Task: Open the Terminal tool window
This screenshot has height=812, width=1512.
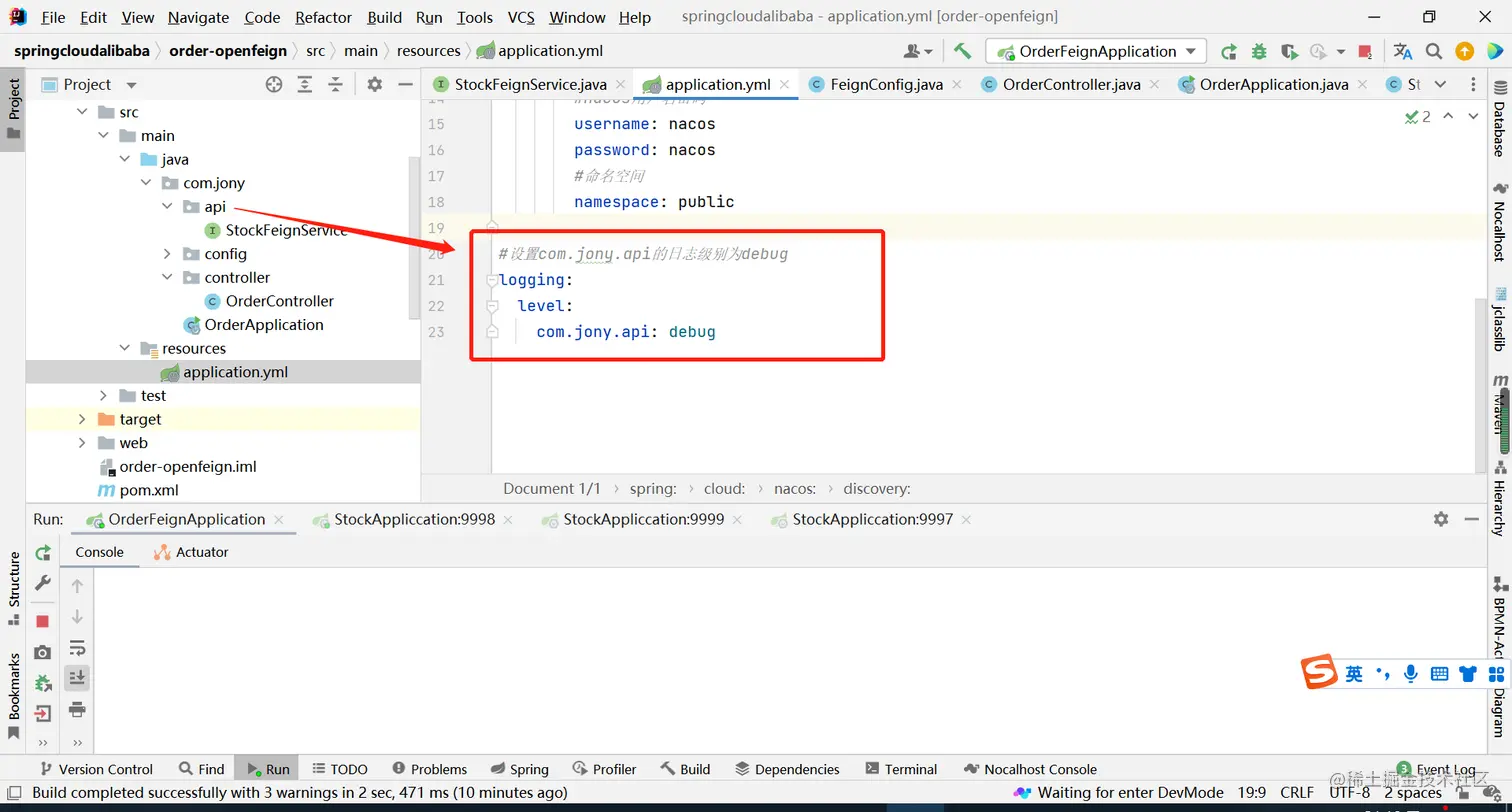Action: [x=900, y=769]
